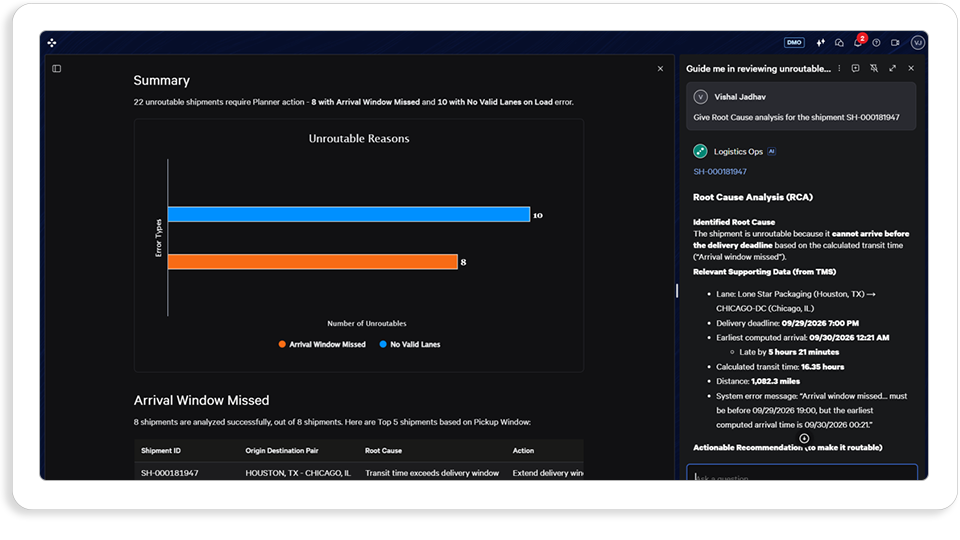
Task: Close the Guide me chat panel
Action: coord(911,69)
